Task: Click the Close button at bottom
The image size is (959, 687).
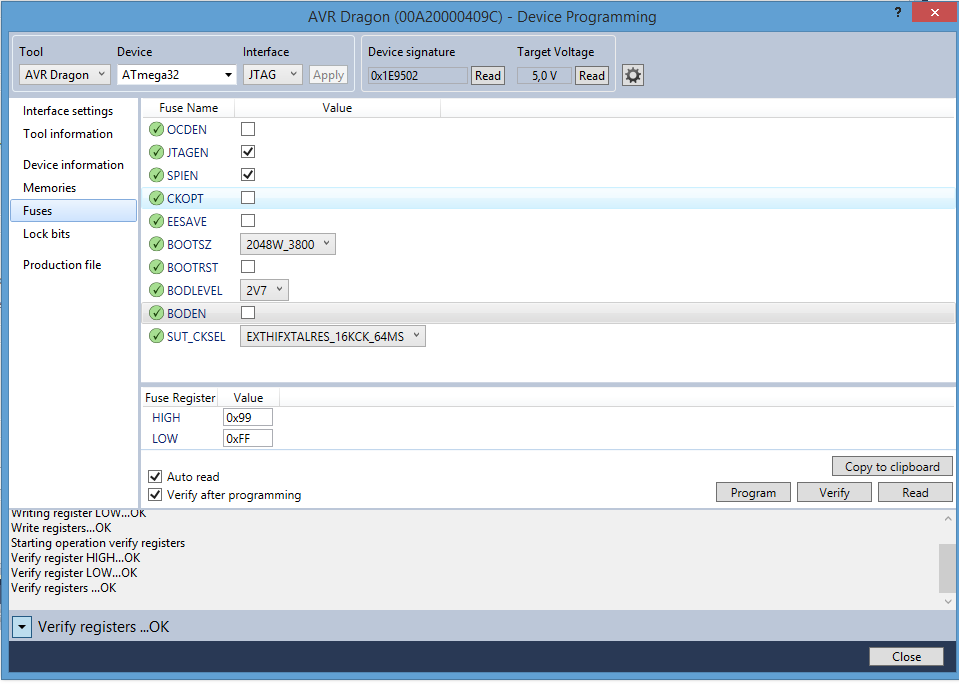Action: pos(906,656)
